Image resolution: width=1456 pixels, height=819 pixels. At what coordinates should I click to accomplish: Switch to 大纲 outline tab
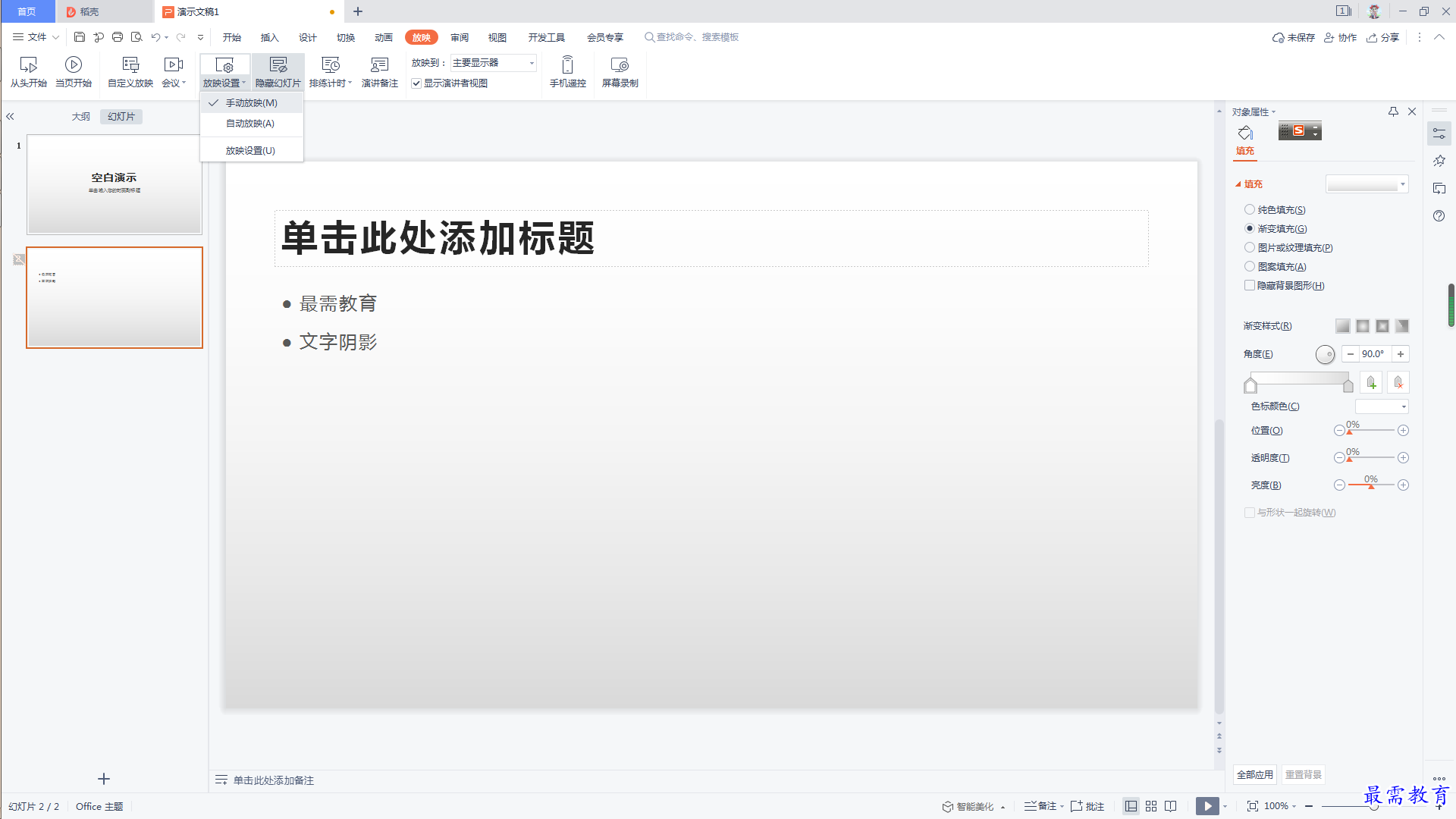81,117
